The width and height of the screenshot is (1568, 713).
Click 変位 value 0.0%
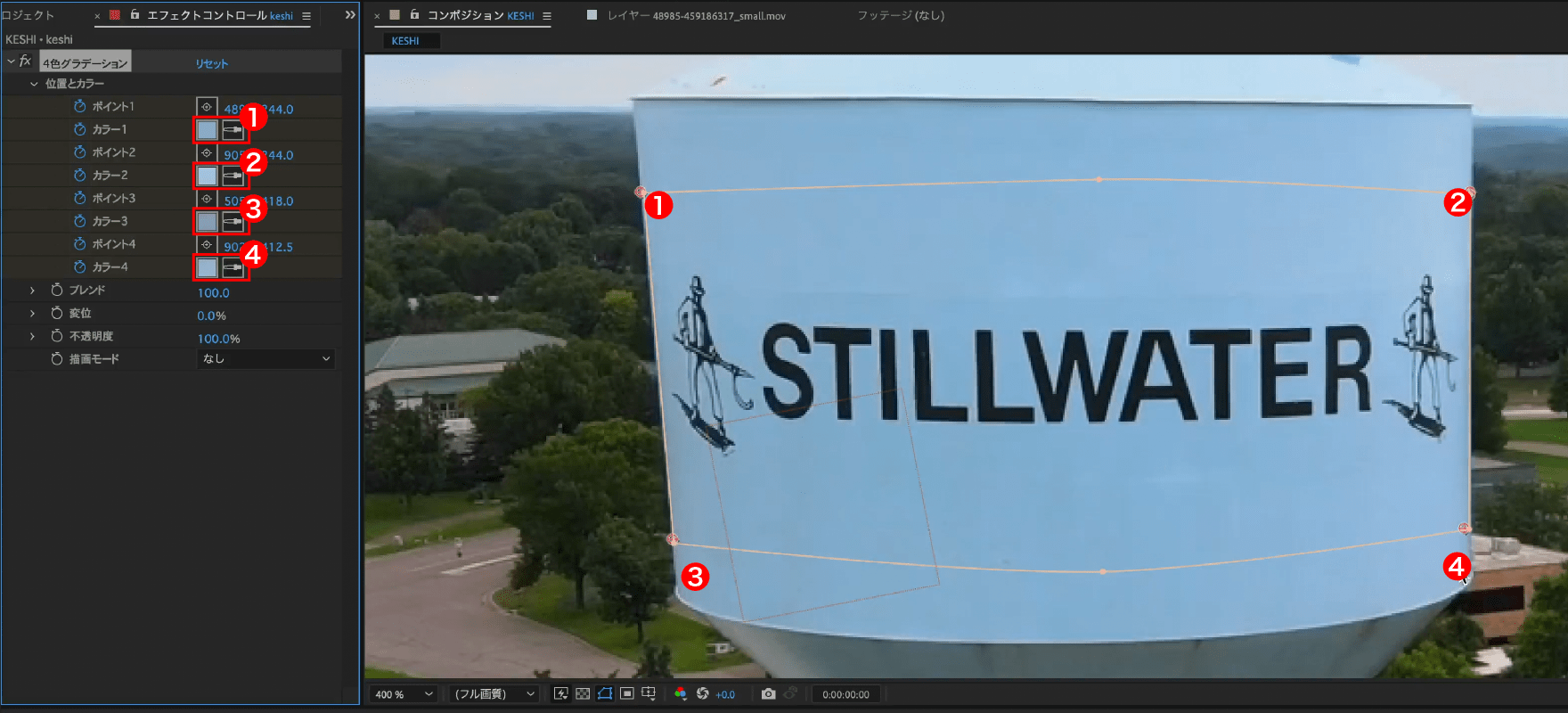click(x=211, y=316)
